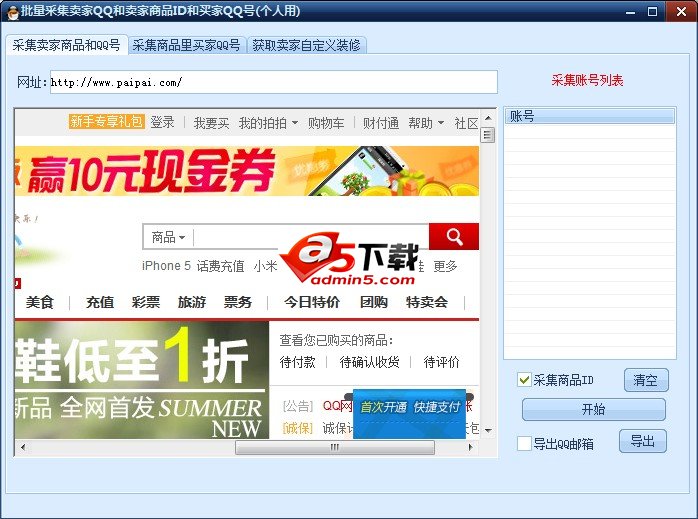Viewport: 698px width, 519px height.
Task: Open the 购物车 link
Action: coord(326,123)
